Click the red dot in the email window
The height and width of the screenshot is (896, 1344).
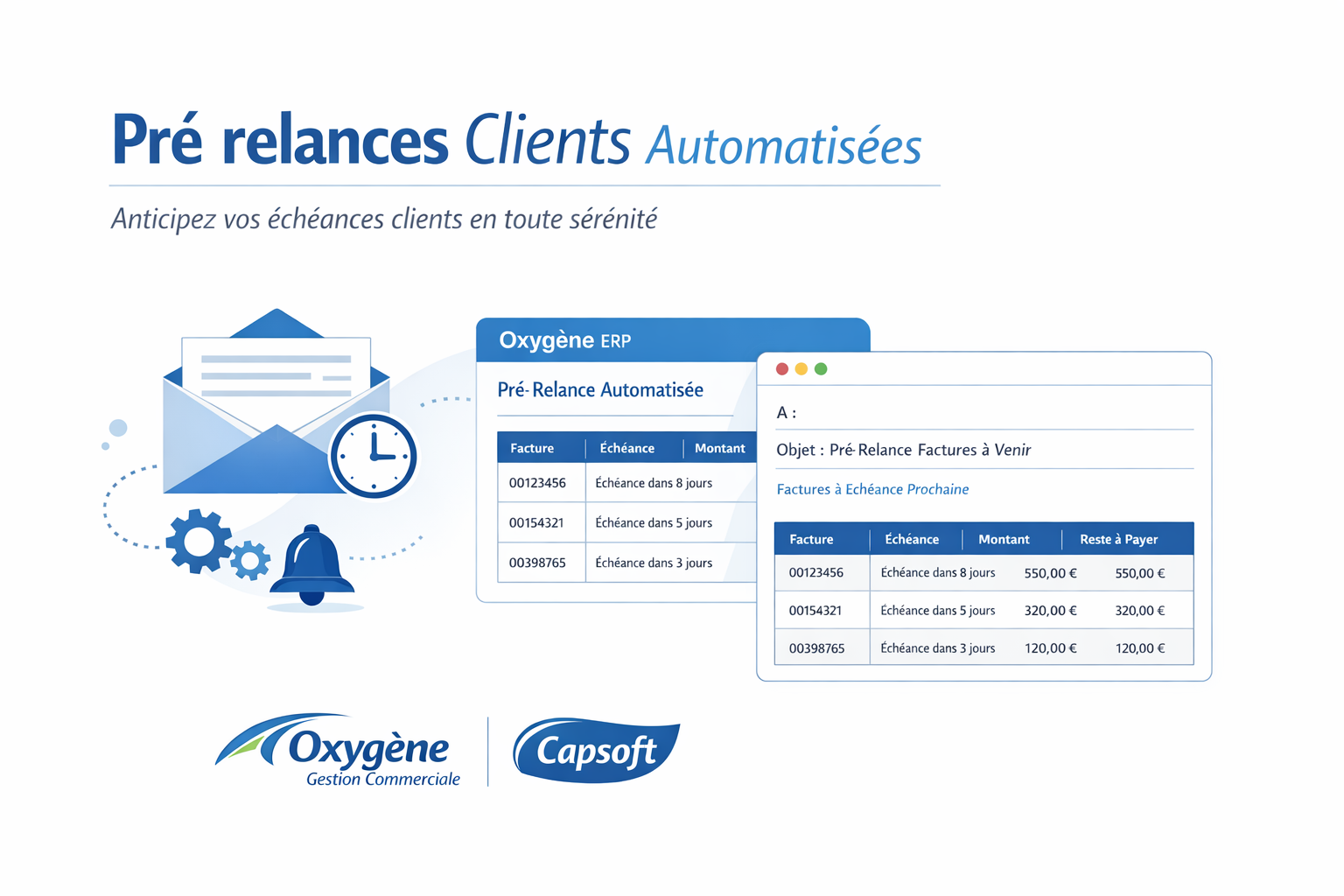coord(782,369)
